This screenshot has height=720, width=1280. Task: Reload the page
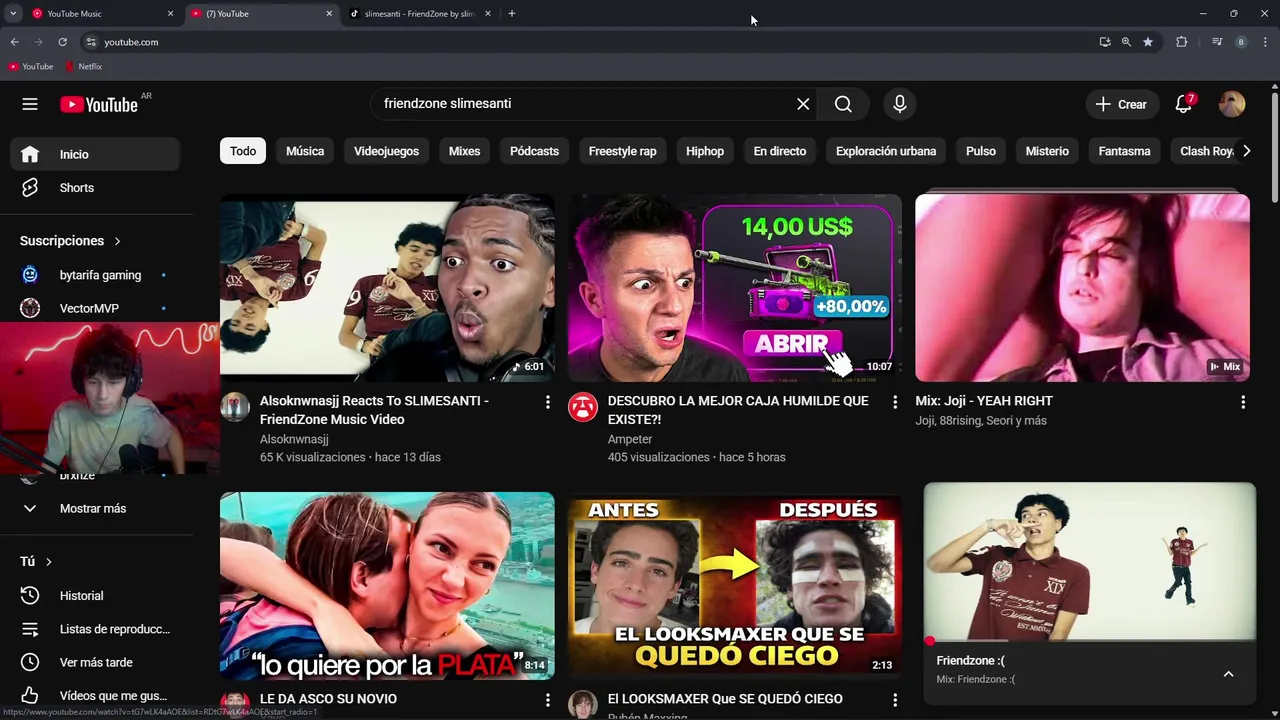62,42
